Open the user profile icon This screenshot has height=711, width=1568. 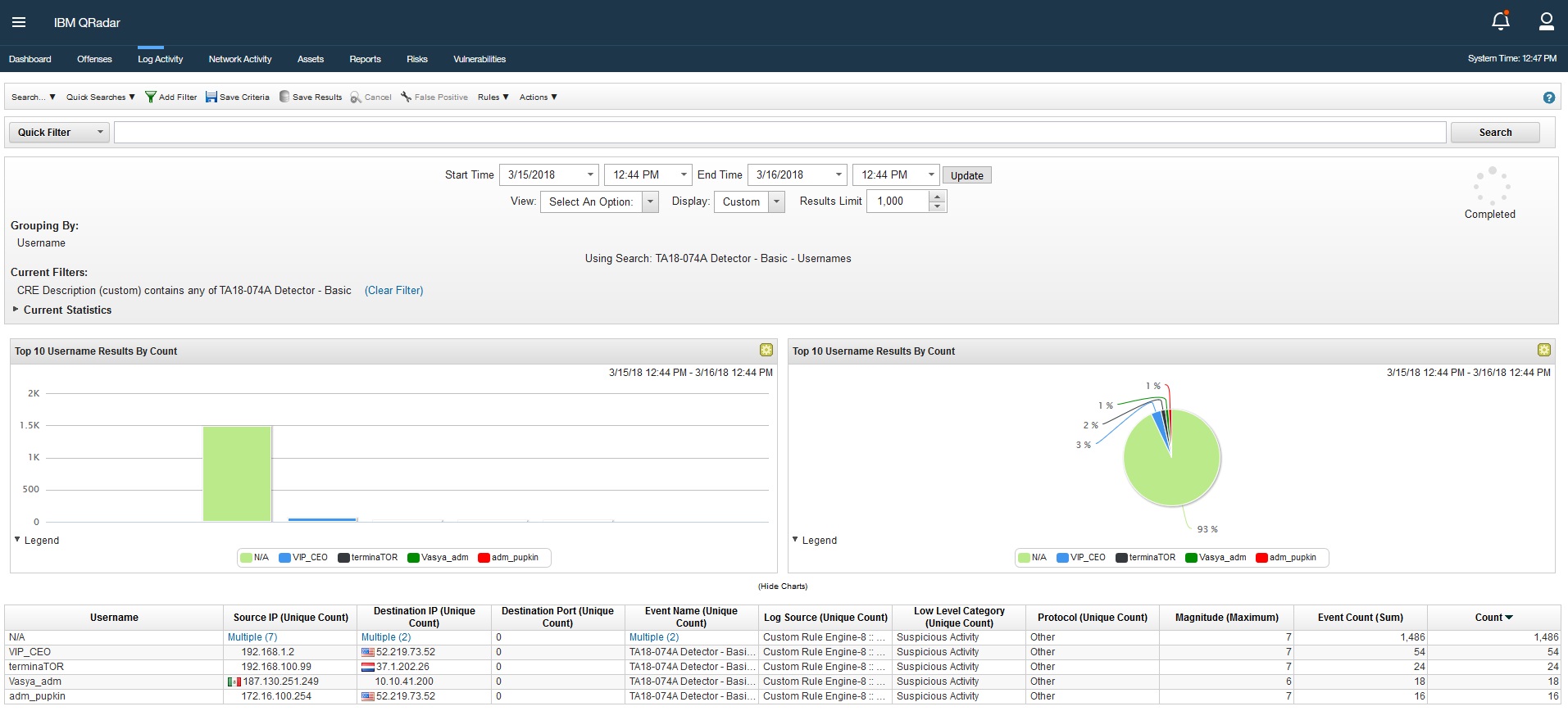pyautogui.click(x=1546, y=21)
